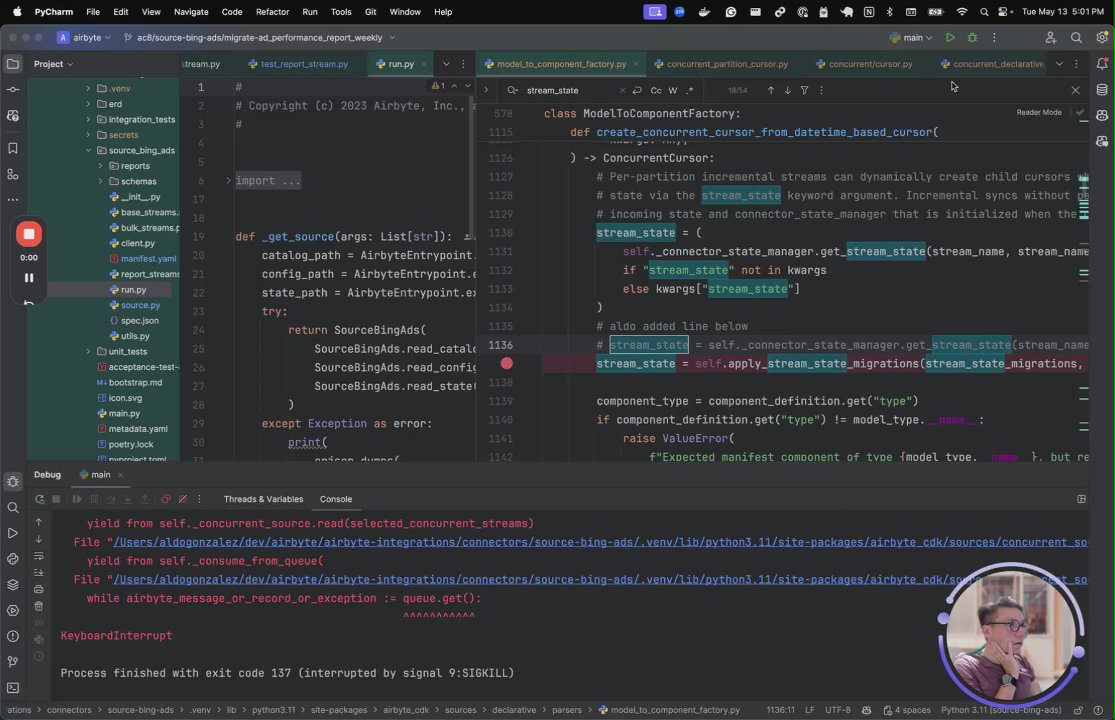Image resolution: width=1115 pixels, height=720 pixels.
Task: Click View Breakpoints icon in debug toolbar
Action: coord(166,499)
